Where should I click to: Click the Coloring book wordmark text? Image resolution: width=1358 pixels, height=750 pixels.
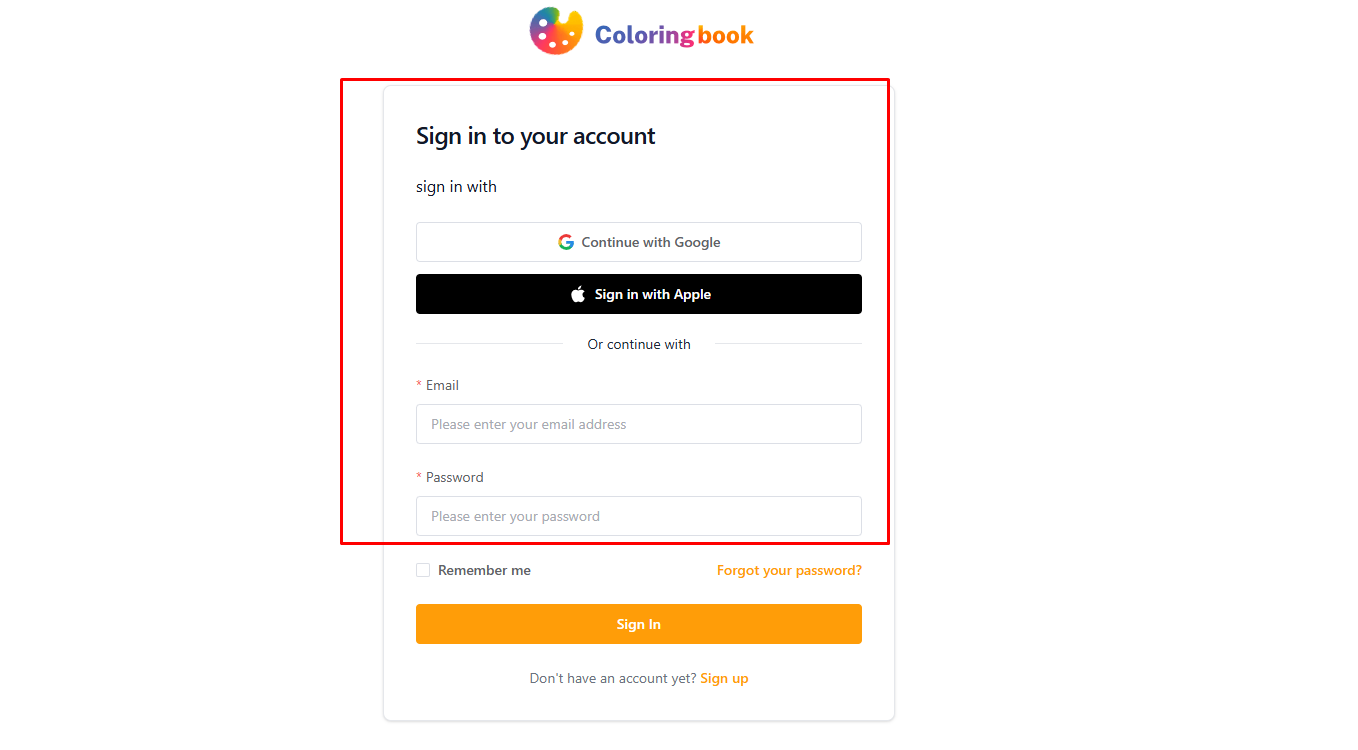click(671, 34)
